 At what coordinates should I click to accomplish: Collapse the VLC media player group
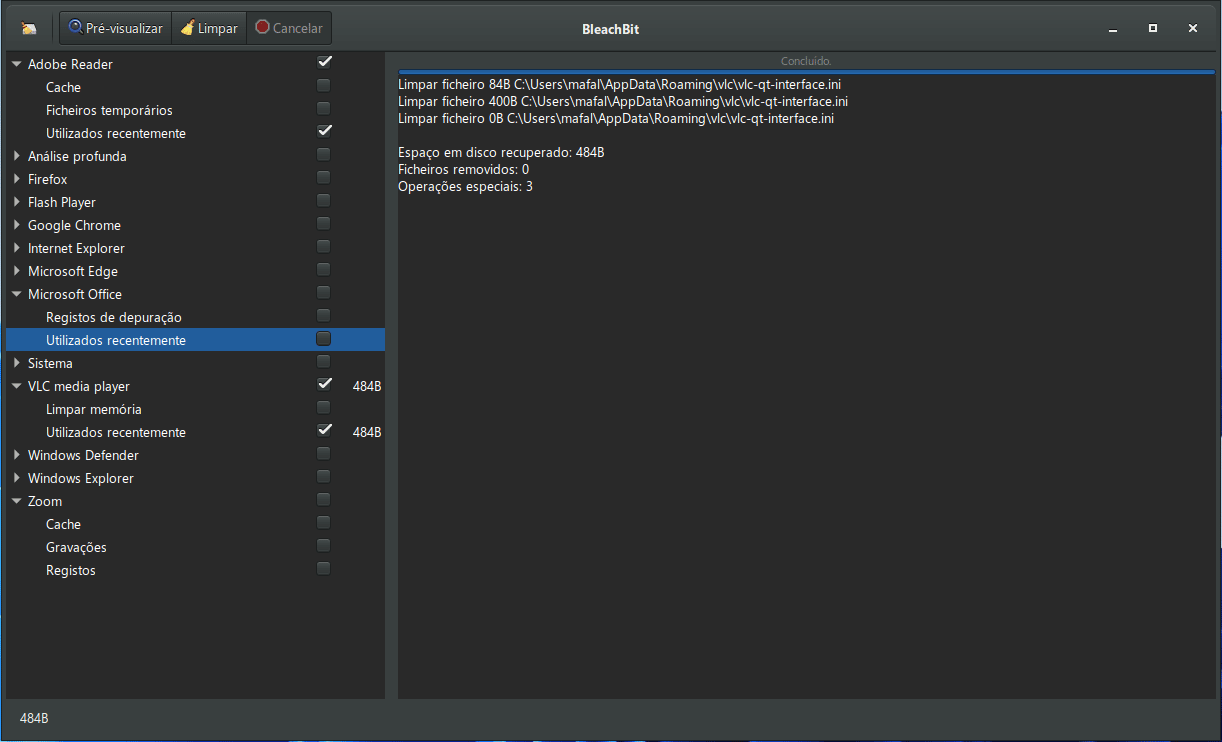click(x=16, y=386)
